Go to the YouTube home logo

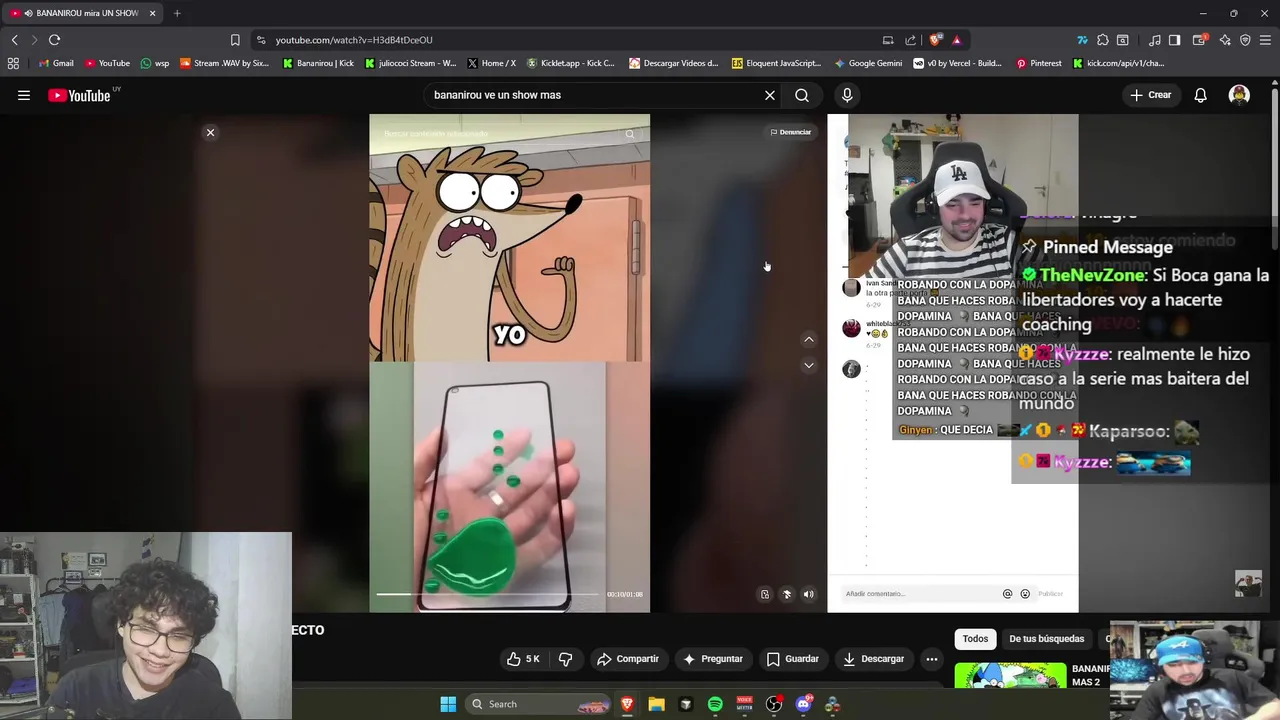click(79, 95)
